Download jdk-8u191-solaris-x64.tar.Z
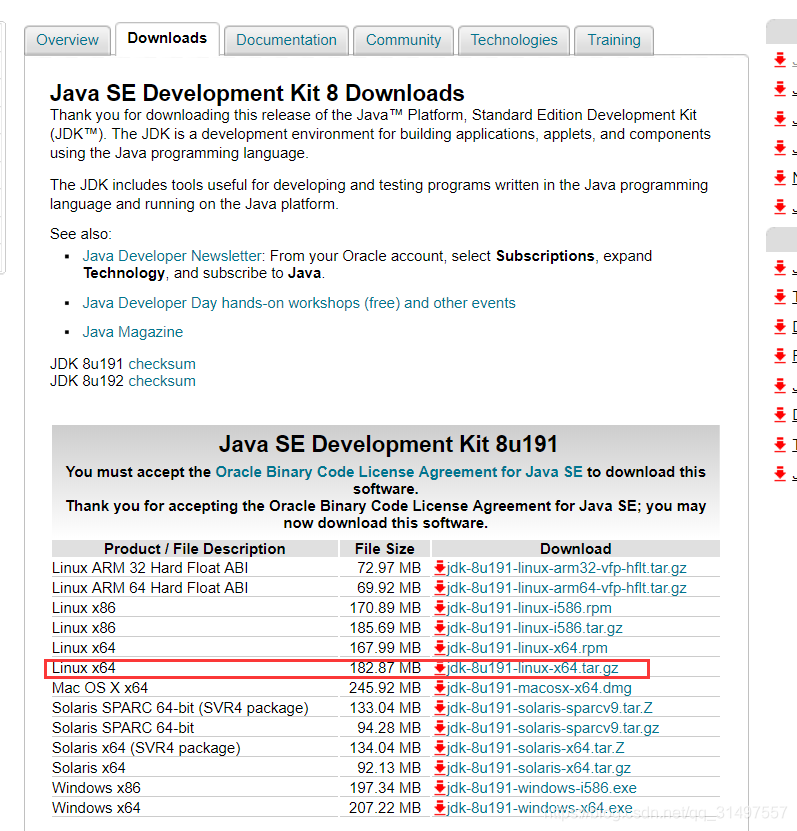797x831 pixels. point(536,748)
